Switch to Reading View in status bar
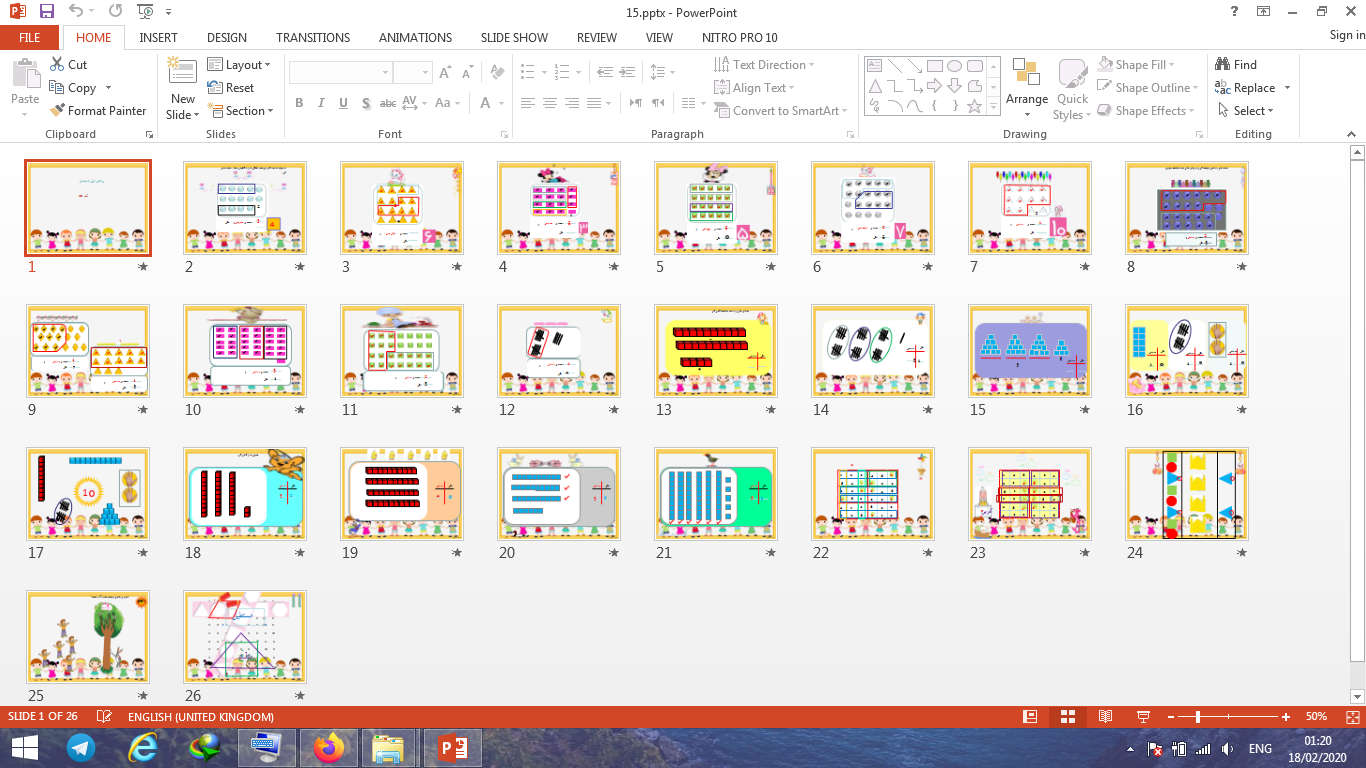 coord(1105,717)
